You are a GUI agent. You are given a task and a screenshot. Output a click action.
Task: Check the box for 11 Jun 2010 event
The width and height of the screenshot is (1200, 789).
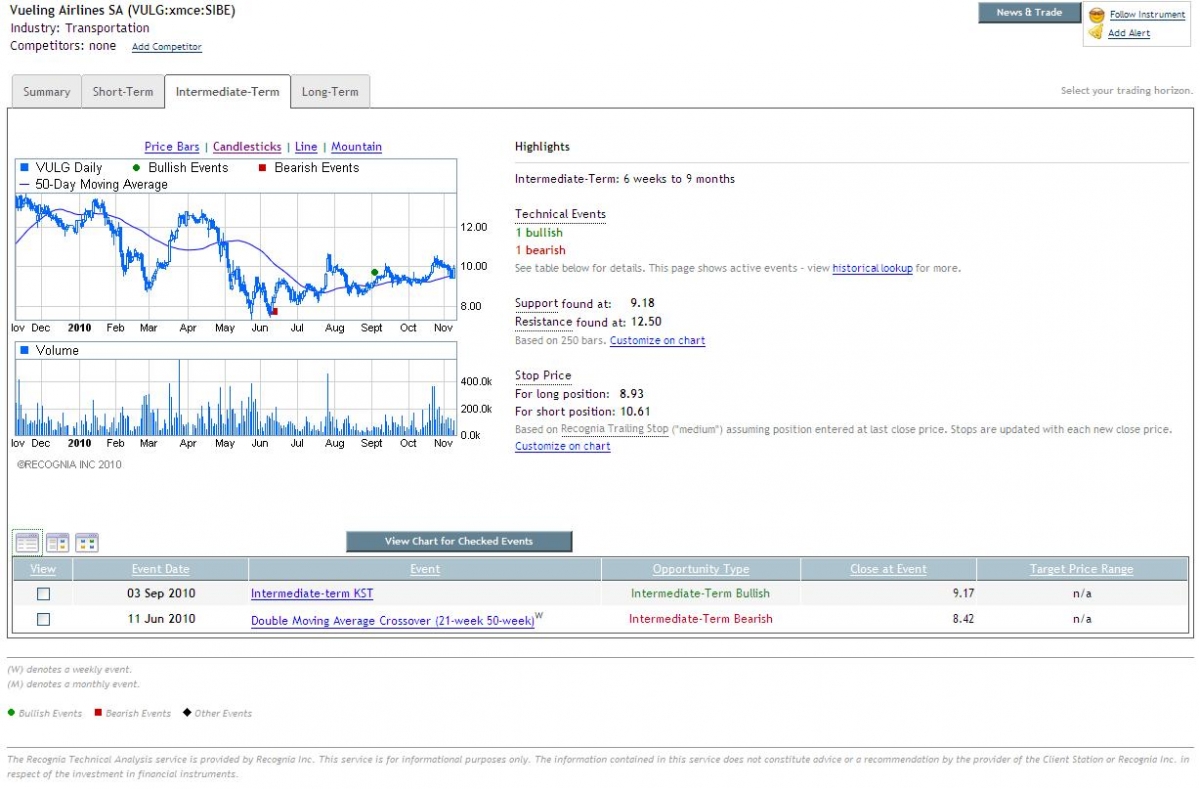click(43, 620)
